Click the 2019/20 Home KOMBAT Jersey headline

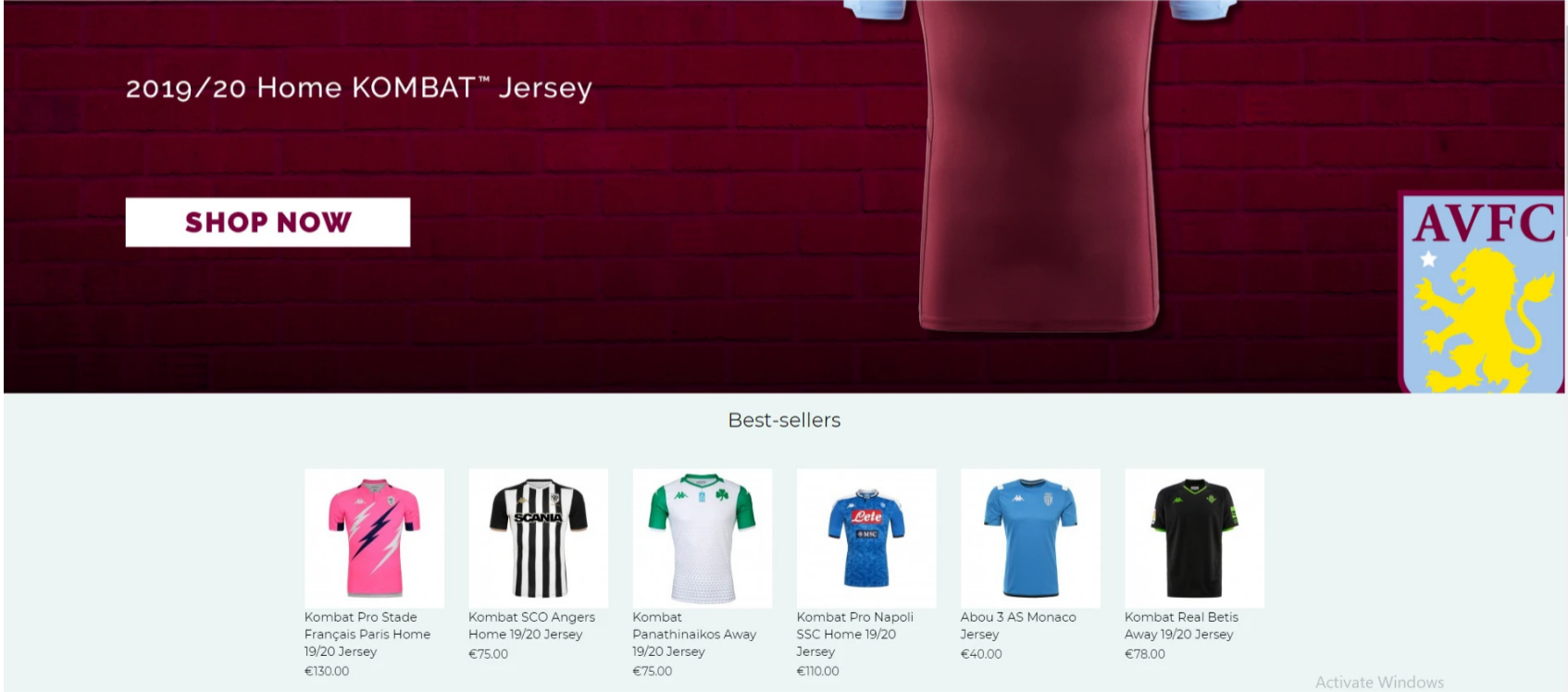[358, 88]
